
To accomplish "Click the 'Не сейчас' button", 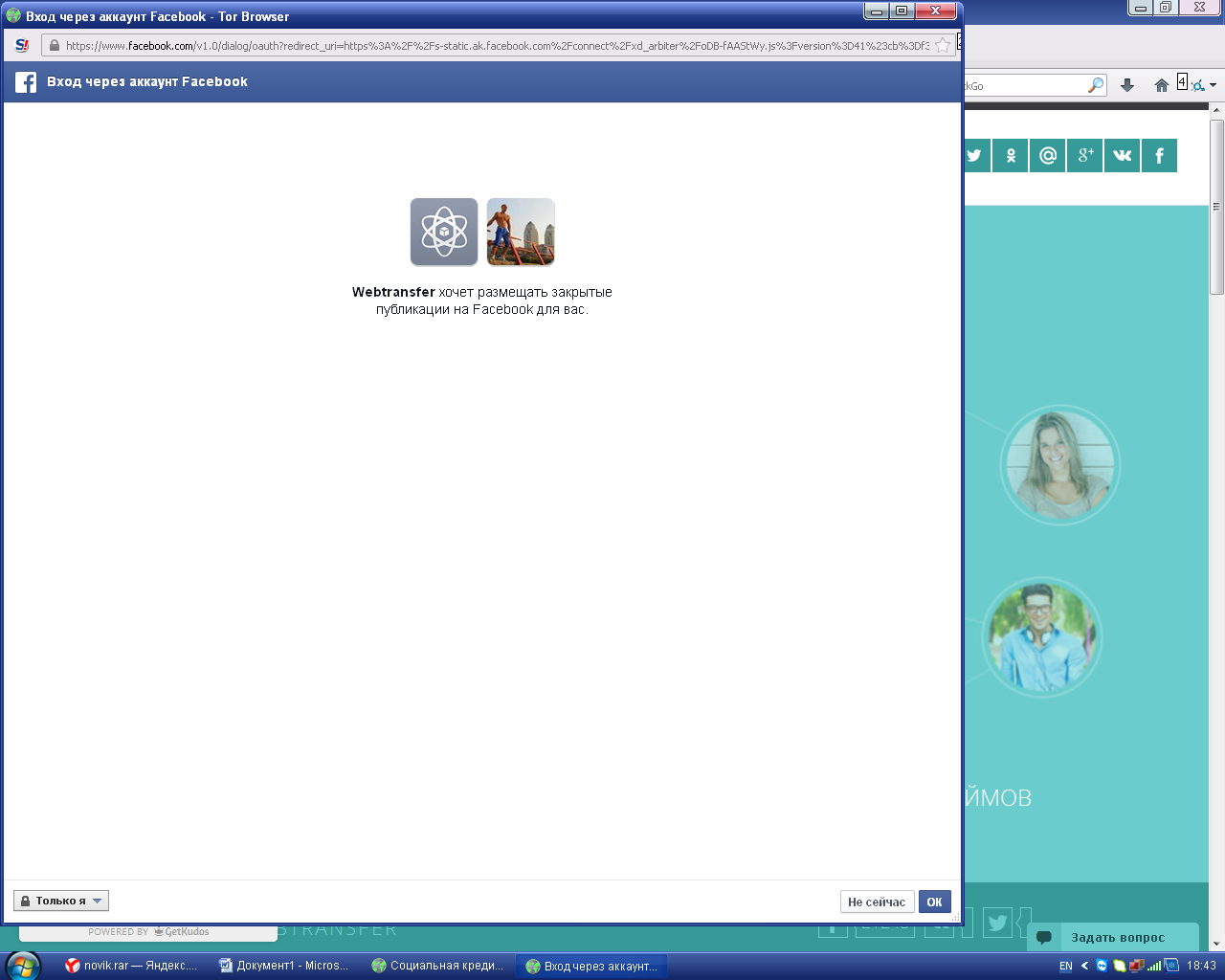I will (876, 902).
